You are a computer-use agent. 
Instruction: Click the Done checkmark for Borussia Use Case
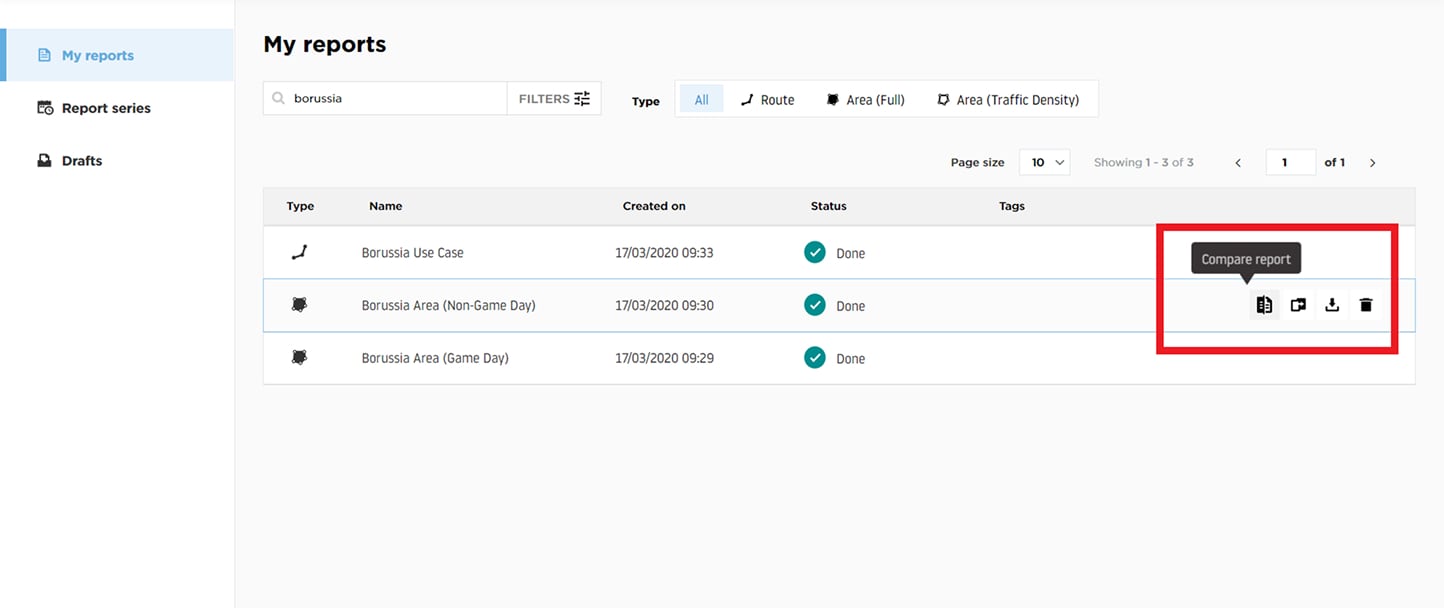pyautogui.click(x=815, y=252)
